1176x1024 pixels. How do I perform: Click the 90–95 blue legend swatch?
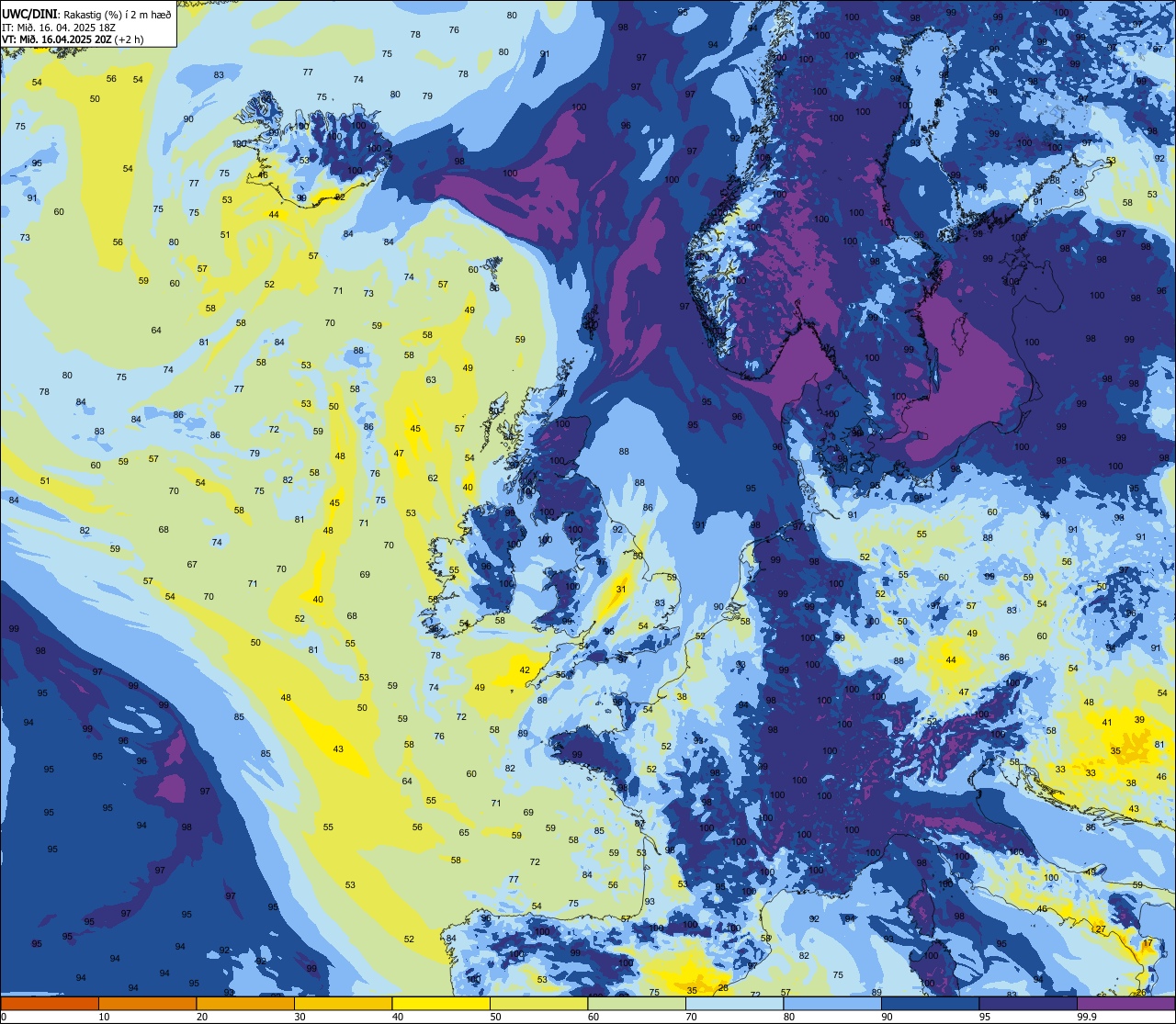pos(930,1003)
